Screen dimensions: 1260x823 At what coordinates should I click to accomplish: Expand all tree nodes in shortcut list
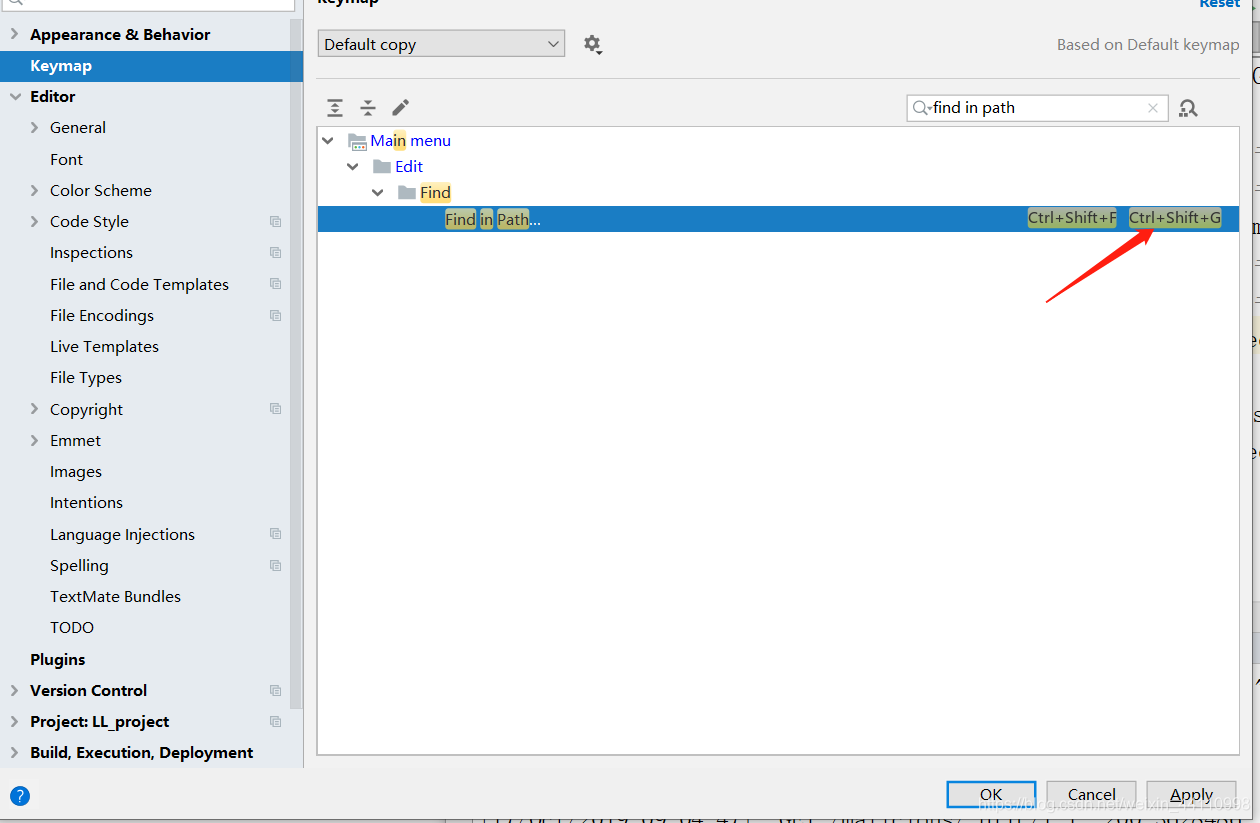(x=335, y=107)
